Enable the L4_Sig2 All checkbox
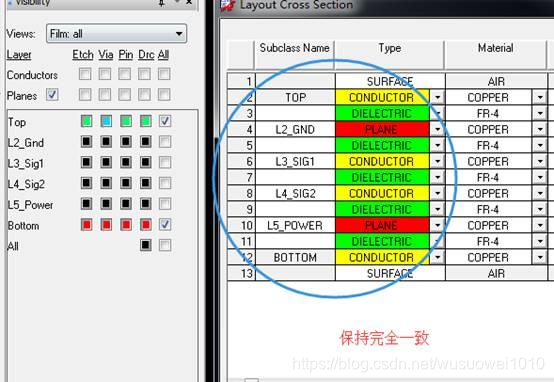The width and height of the screenshot is (554, 382). pyautogui.click(x=165, y=183)
